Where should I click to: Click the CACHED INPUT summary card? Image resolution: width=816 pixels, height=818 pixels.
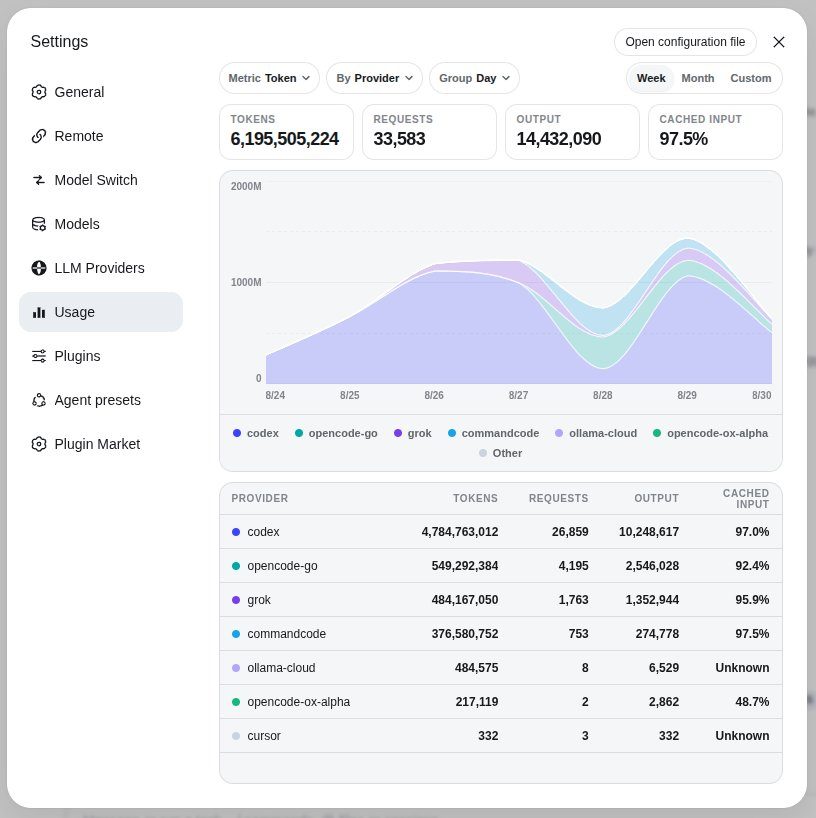point(715,132)
